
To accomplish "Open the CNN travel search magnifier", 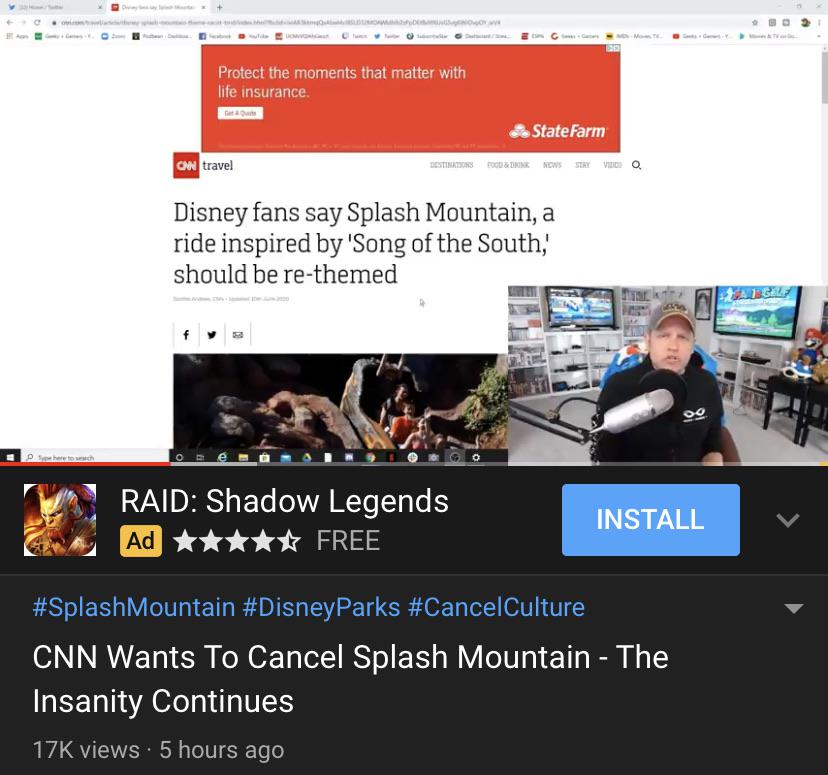I will click(636, 165).
